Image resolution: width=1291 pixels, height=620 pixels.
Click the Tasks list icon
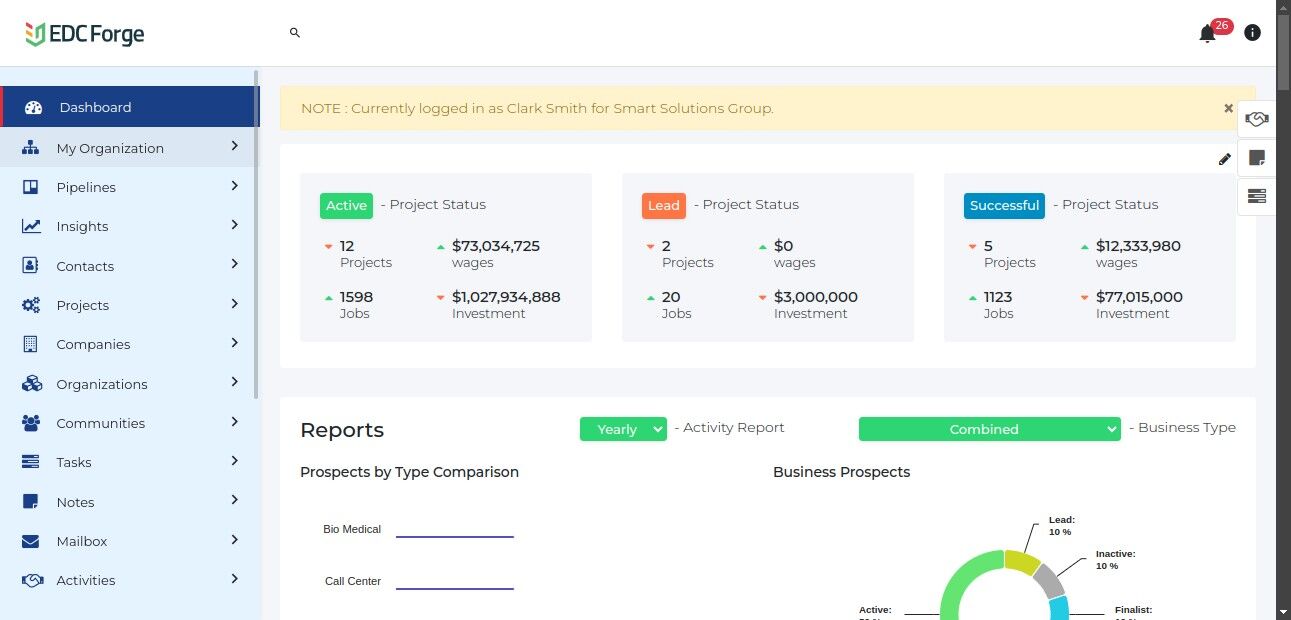point(31,462)
